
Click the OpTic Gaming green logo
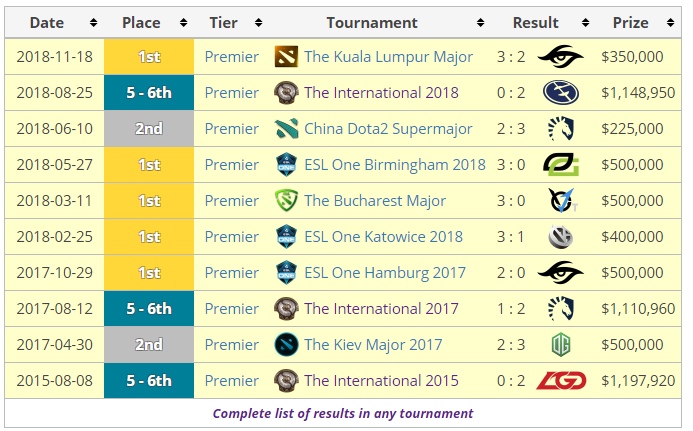(x=560, y=165)
